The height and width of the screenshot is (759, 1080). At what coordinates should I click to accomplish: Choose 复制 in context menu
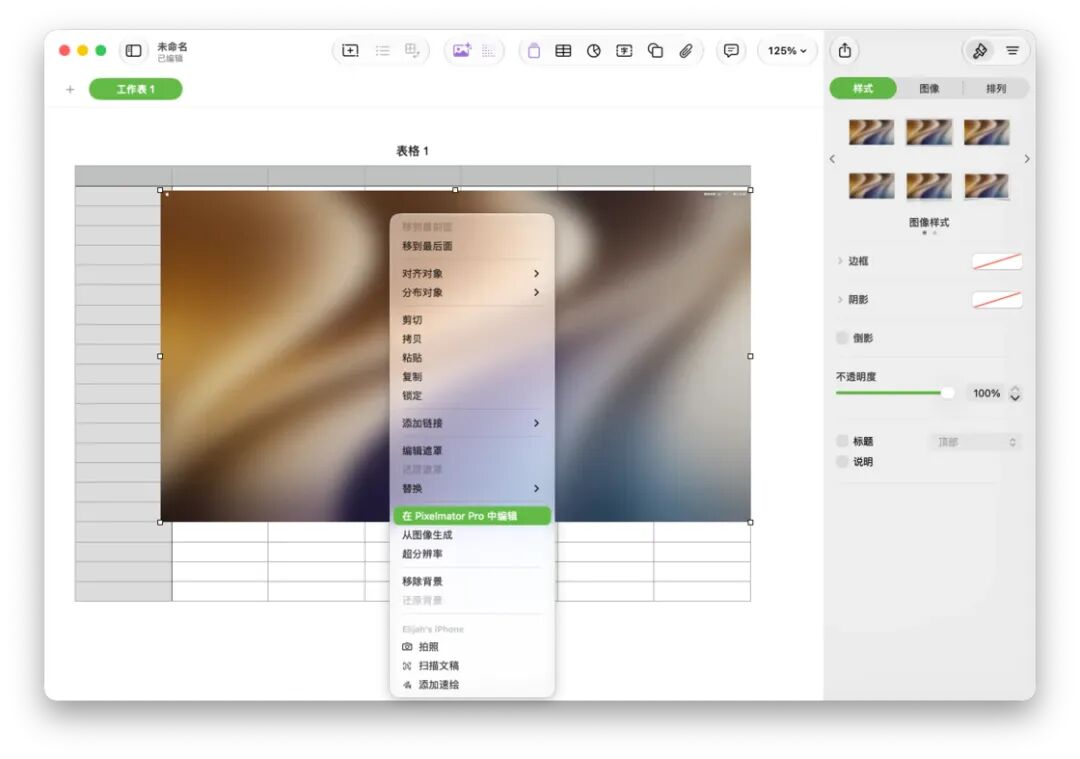point(471,377)
